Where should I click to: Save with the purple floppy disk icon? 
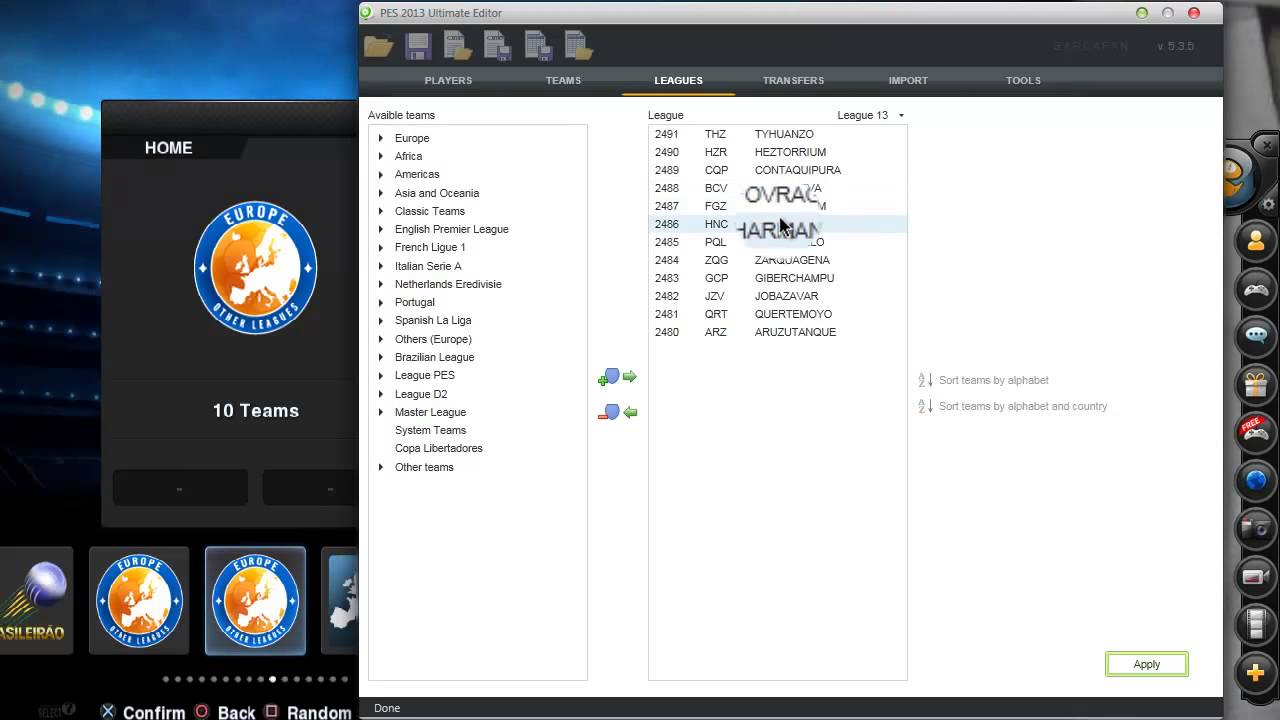[x=419, y=46]
